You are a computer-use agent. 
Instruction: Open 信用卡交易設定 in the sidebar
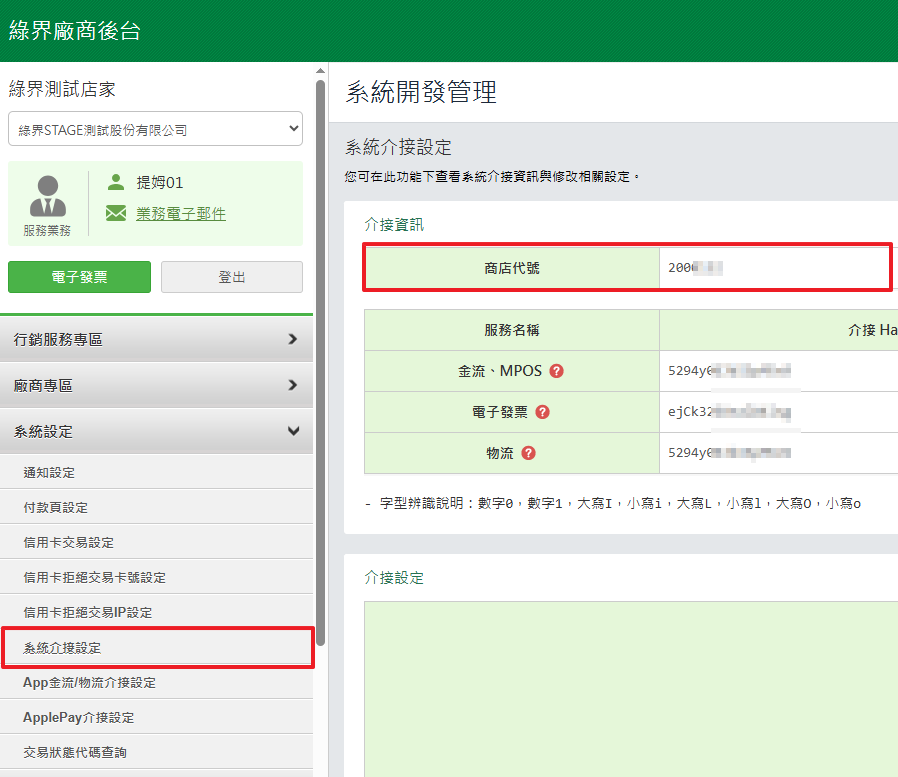pyautogui.click(x=156, y=542)
